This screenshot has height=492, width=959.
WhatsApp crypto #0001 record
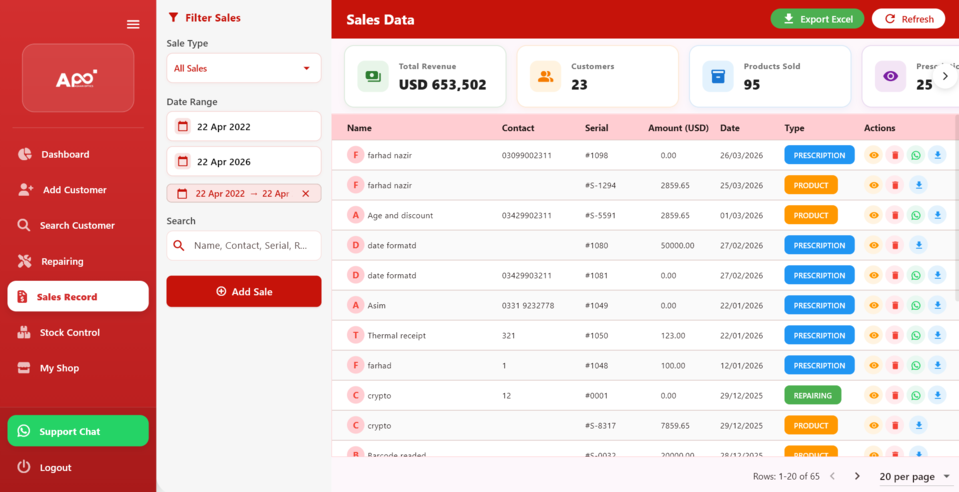[x=916, y=395]
